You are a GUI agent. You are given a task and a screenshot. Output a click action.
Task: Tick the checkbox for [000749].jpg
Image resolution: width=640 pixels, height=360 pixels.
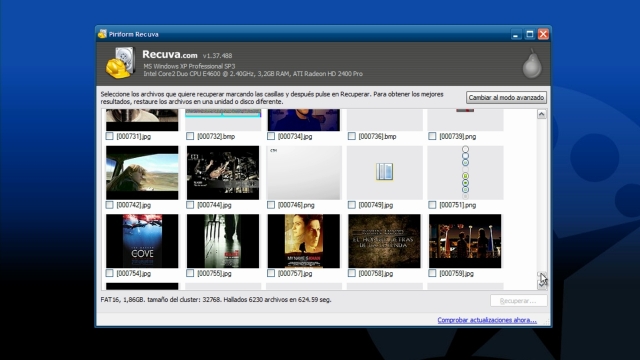tap(352, 204)
